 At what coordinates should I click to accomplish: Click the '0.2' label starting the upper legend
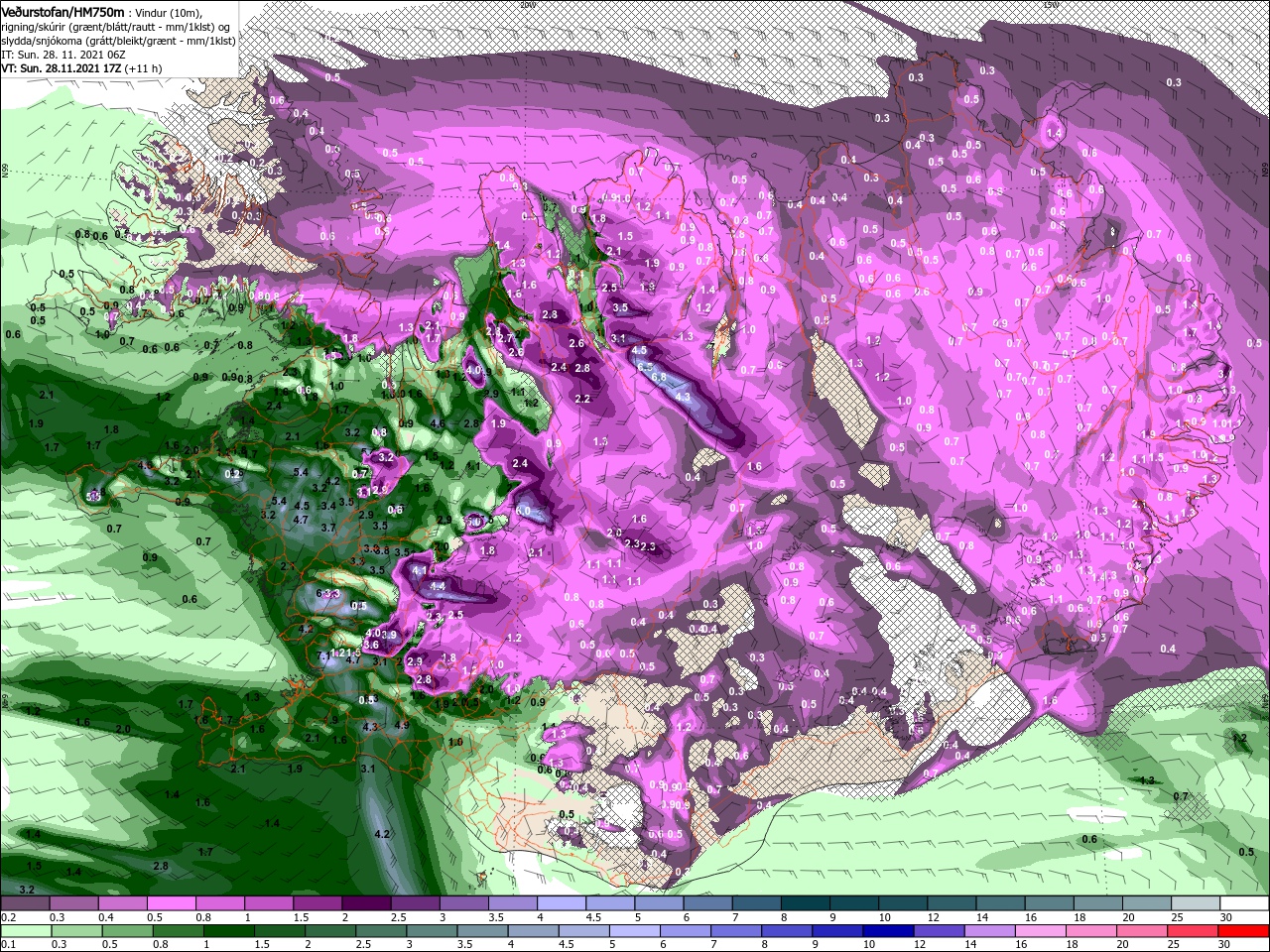coord(8,917)
